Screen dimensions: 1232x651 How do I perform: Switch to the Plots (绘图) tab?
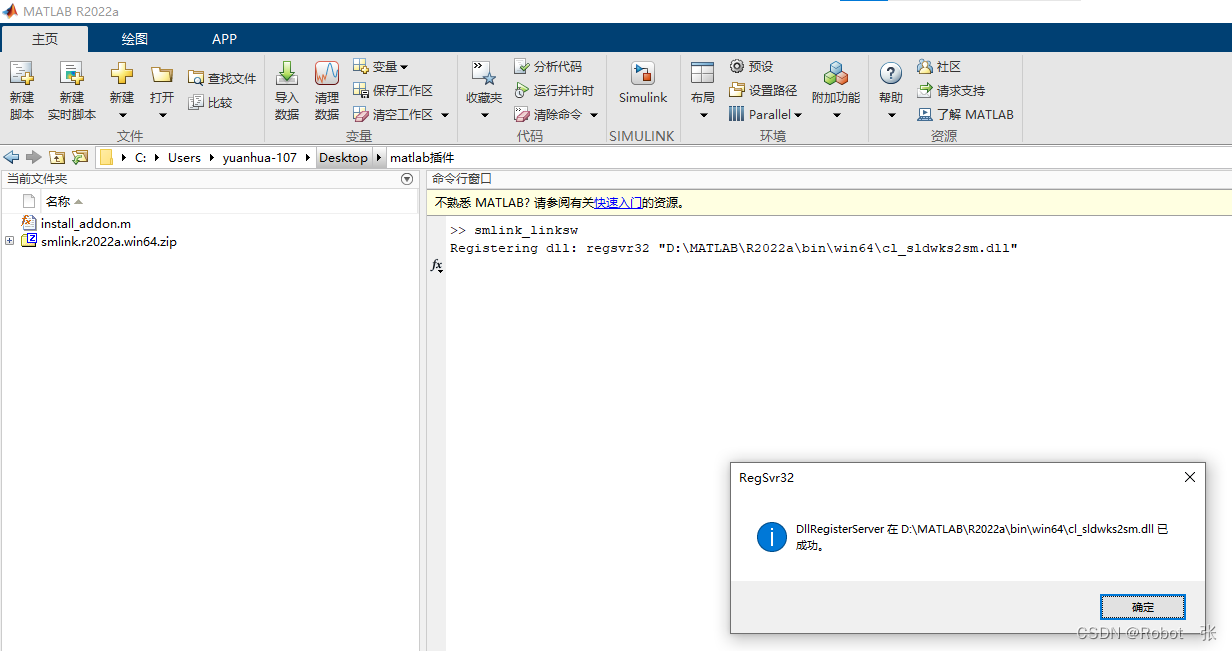135,39
